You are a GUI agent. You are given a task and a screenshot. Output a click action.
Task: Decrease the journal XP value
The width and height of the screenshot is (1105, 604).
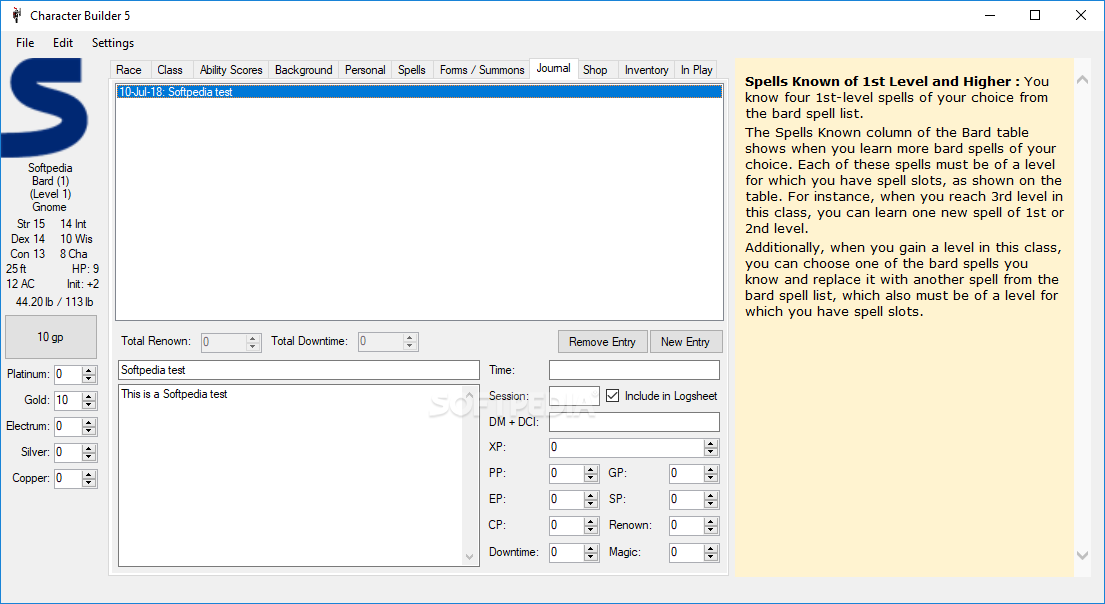[711, 452]
